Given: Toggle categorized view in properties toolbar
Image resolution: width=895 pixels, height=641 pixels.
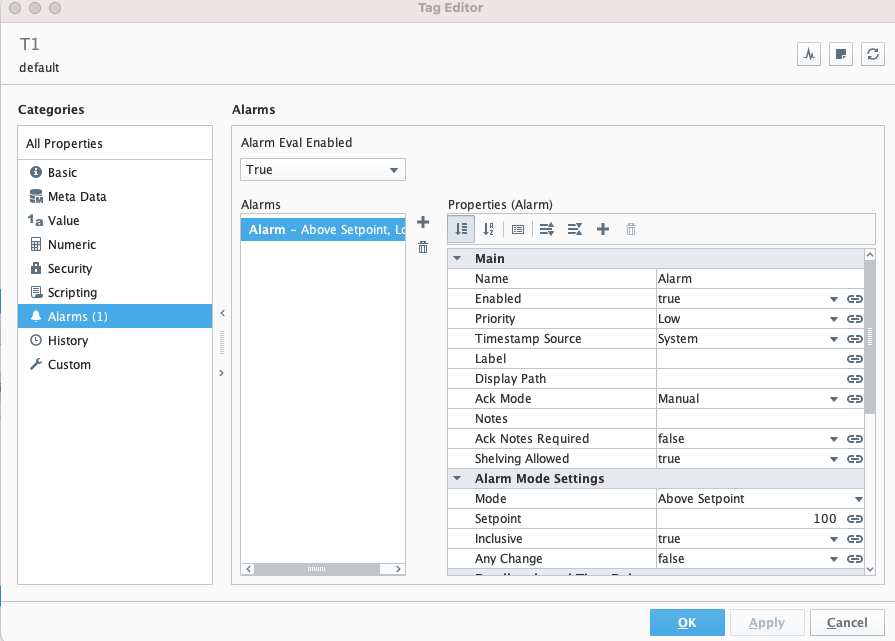Looking at the screenshot, I should [461, 229].
